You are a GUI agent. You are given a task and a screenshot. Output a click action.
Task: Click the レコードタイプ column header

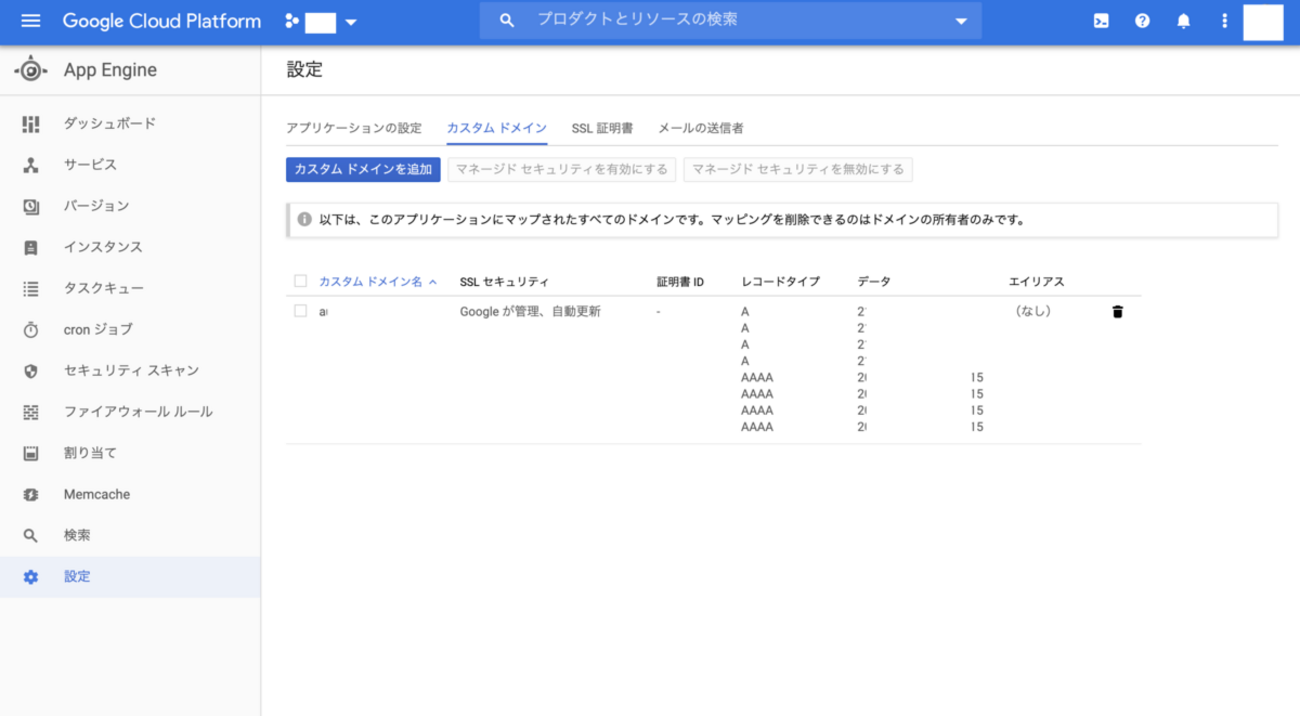coord(780,282)
